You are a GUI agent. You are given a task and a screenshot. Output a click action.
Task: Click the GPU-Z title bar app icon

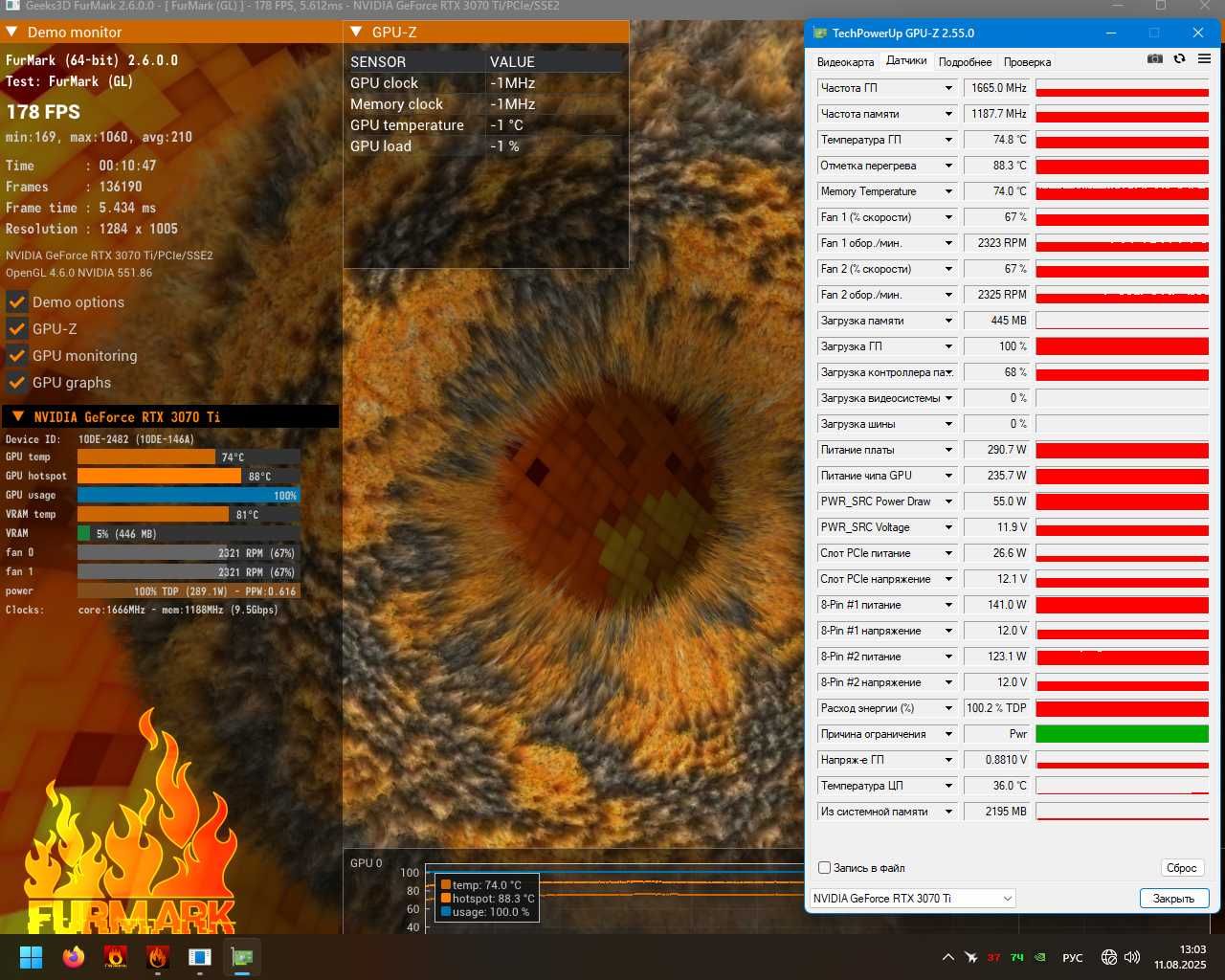click(x=819, y=33)
